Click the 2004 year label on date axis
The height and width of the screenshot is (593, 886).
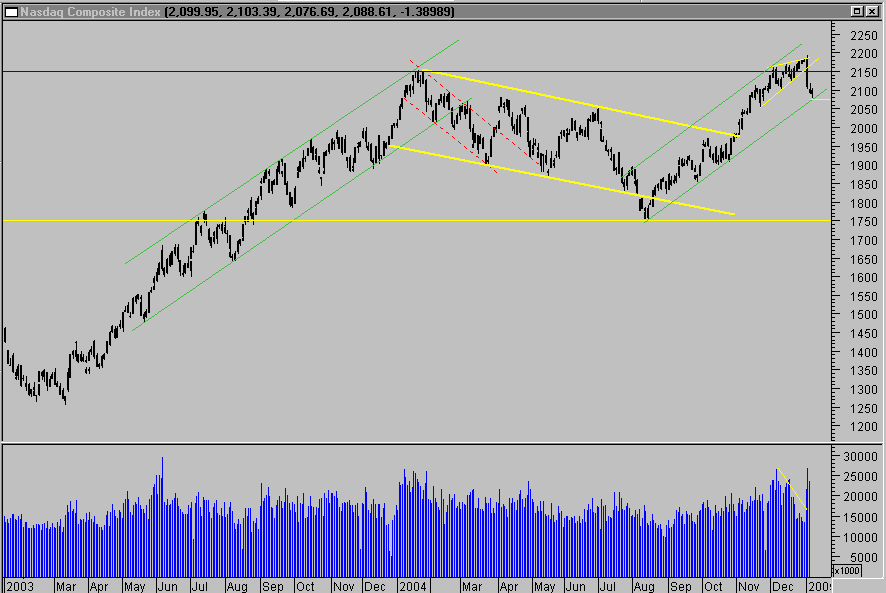point(413,587)
